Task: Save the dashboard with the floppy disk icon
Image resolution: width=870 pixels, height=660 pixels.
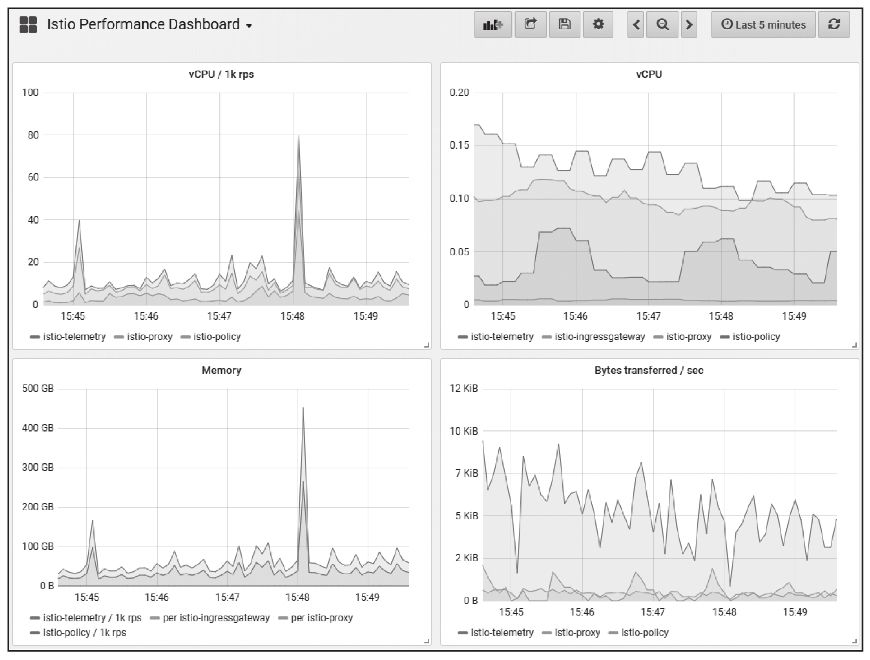Action: point(564,25)
